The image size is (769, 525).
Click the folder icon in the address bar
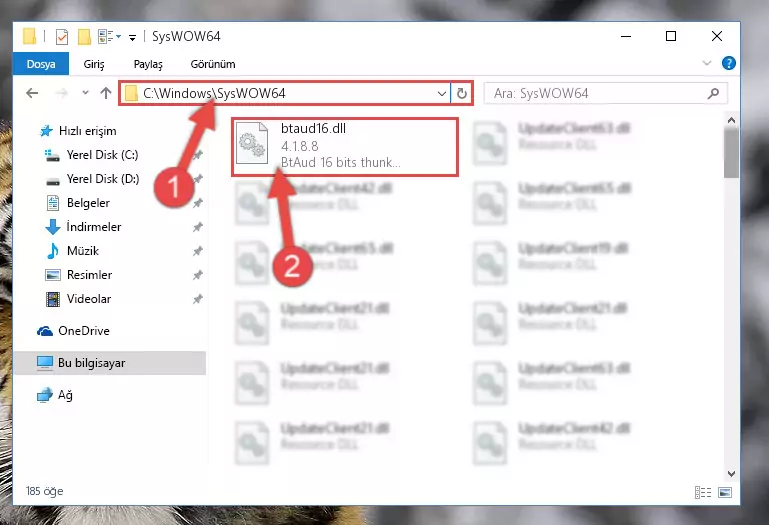[x=131, y=93]
